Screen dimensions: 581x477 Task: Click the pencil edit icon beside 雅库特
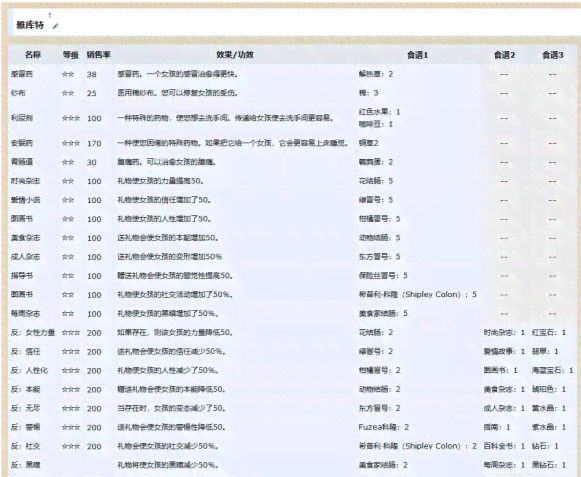[55, 26]
